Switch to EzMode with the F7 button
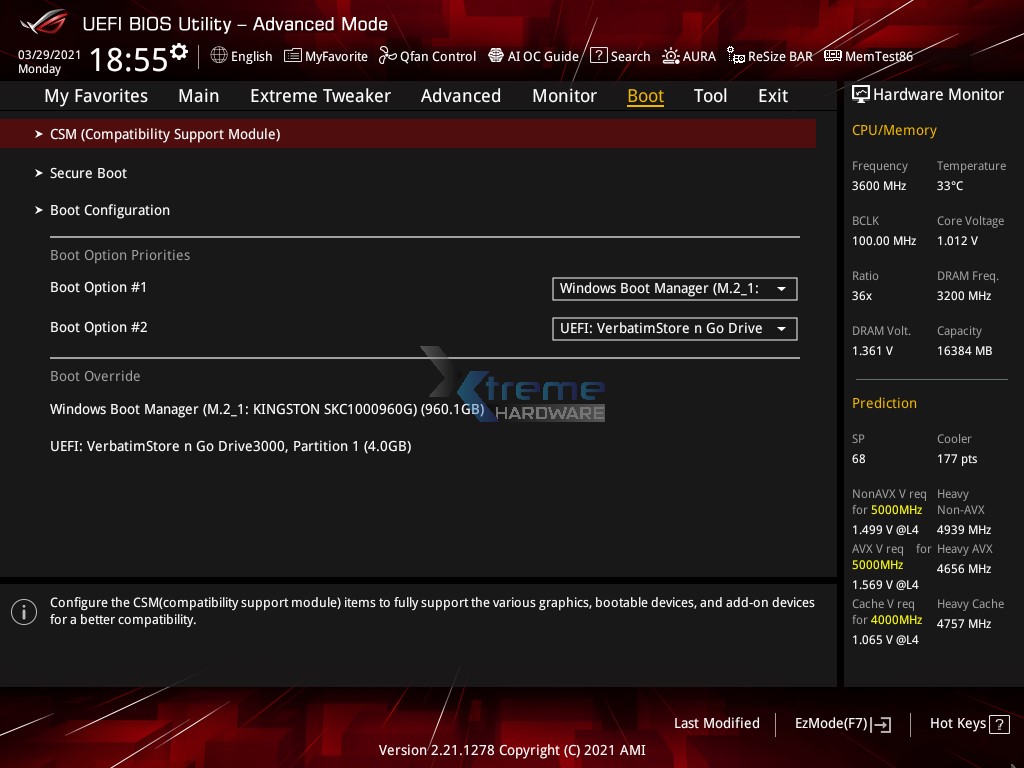Image resolution: width=1024 pixels, height=768 pixels. [x=842, y=723]
